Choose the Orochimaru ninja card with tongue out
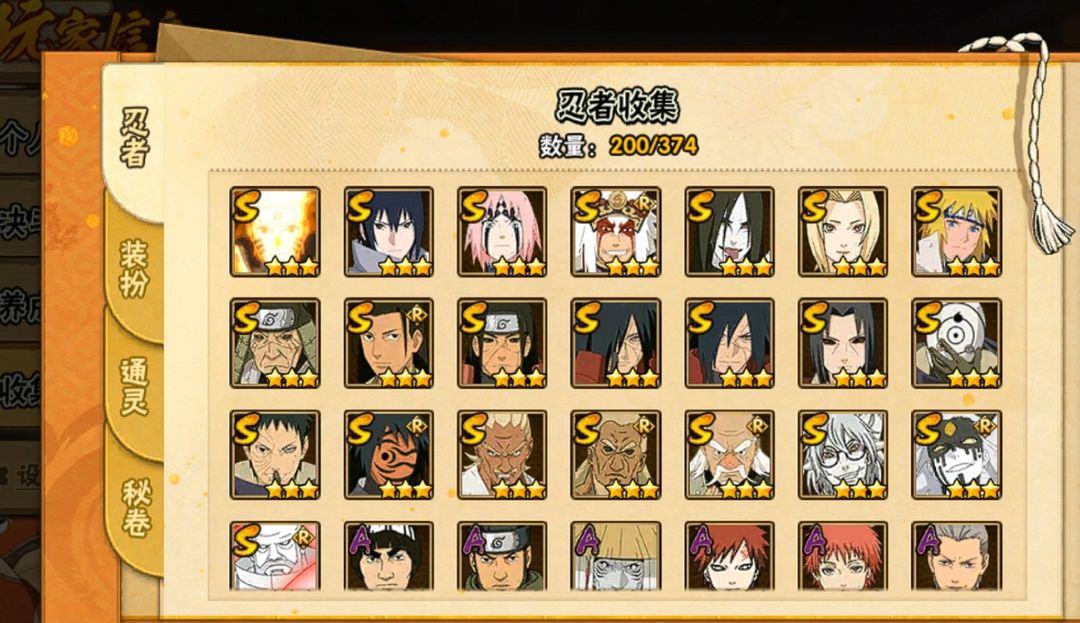Image resolution: width=1080 pixels, height=623 pixels. point(729,231)
